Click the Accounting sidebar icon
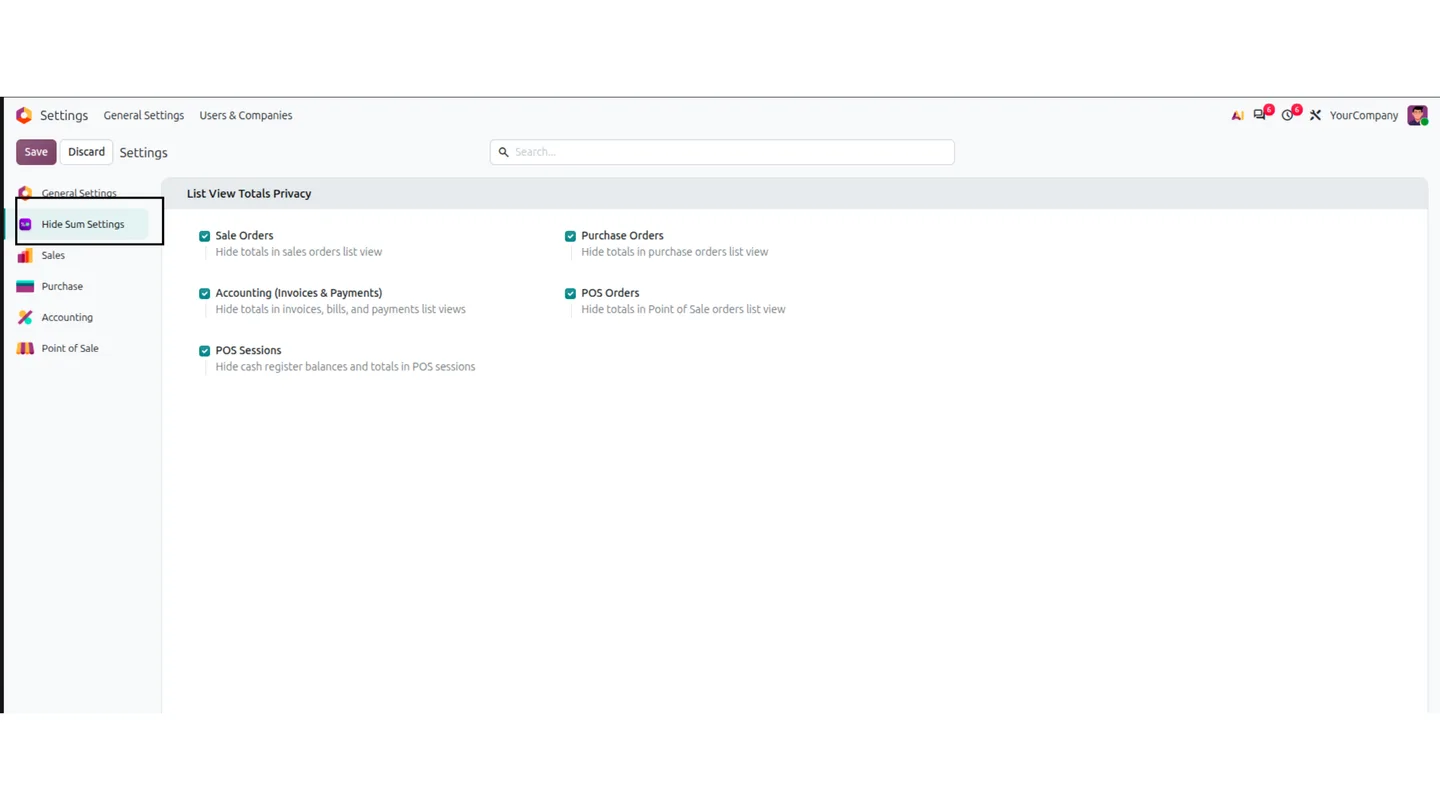 pyautogui.click(x=25, y=317)
